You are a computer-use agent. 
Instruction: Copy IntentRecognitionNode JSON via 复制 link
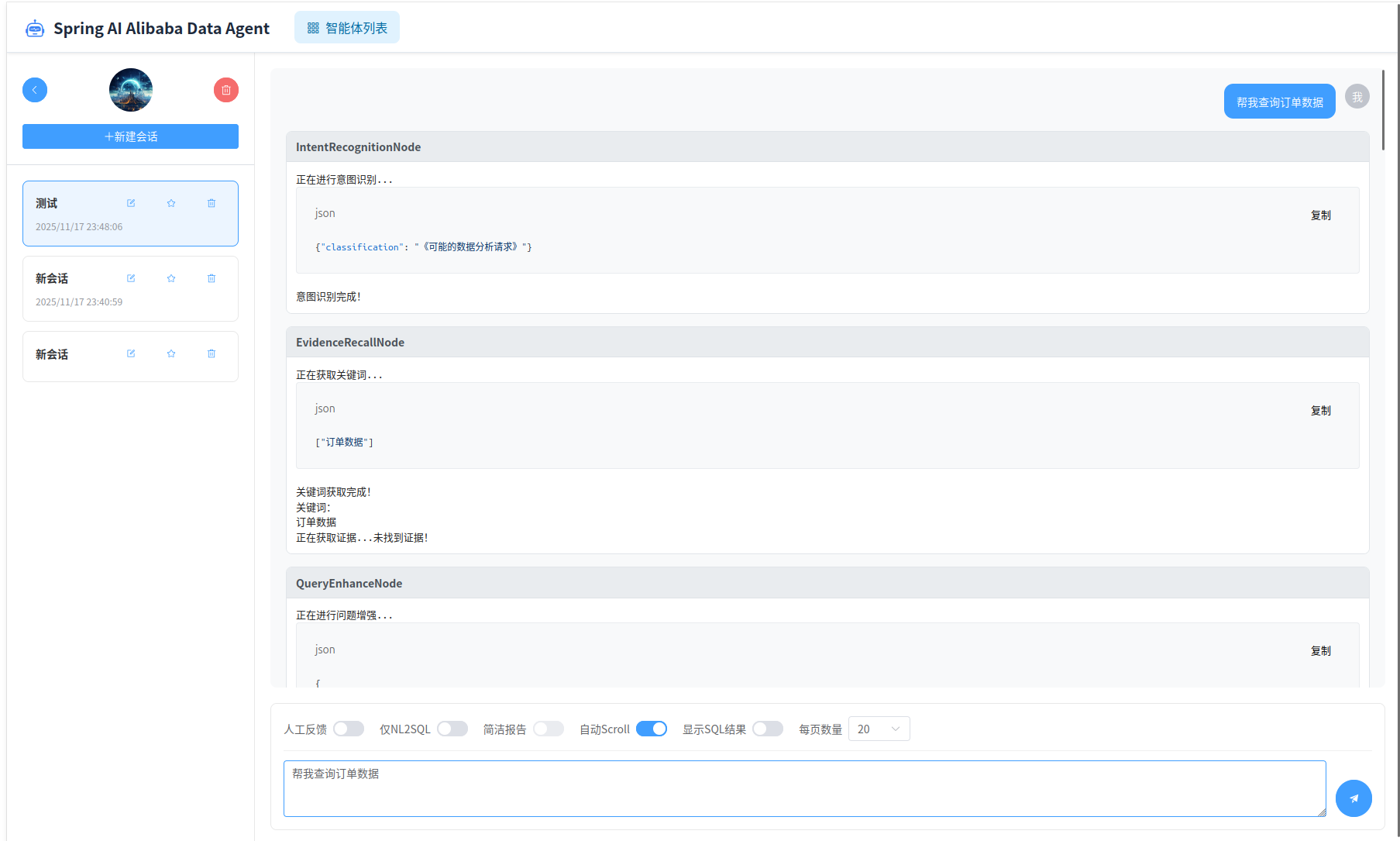pos(1320,215)
